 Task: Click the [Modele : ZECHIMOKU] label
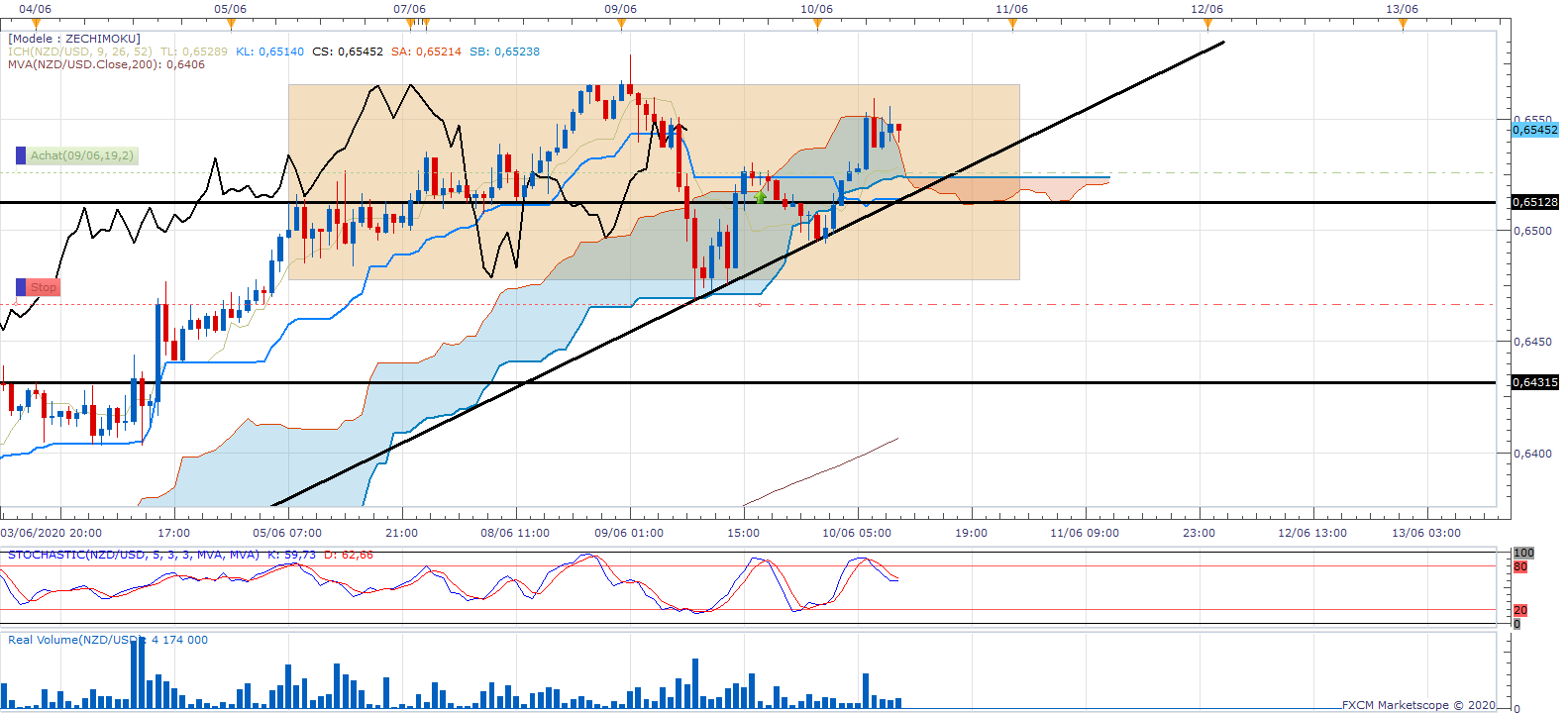pos(74,39)
